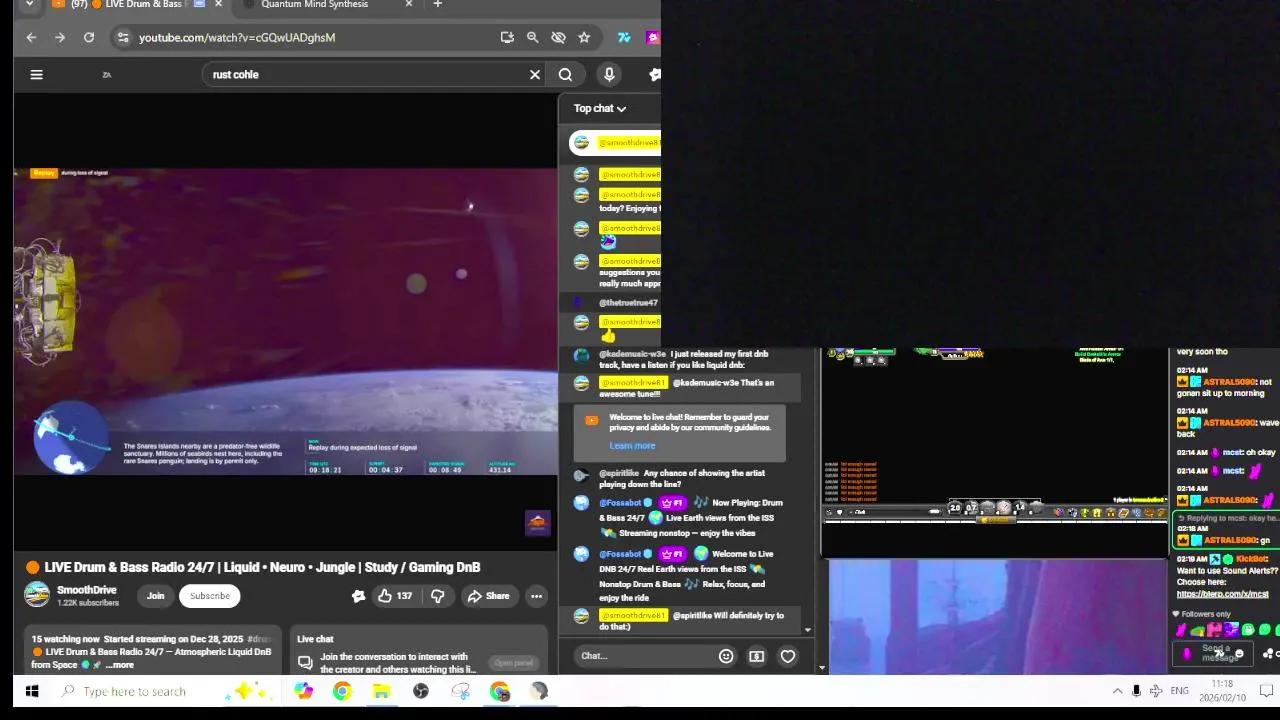This screenshot has height=720, width=1280.
Task: Open Google Chrome from the taskbar
Action: (x=342, y=691)
